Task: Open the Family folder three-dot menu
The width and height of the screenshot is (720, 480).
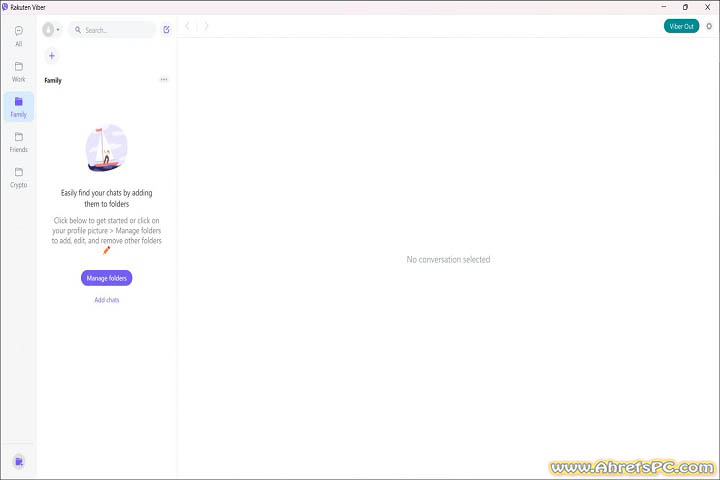Action: (164, 79)
